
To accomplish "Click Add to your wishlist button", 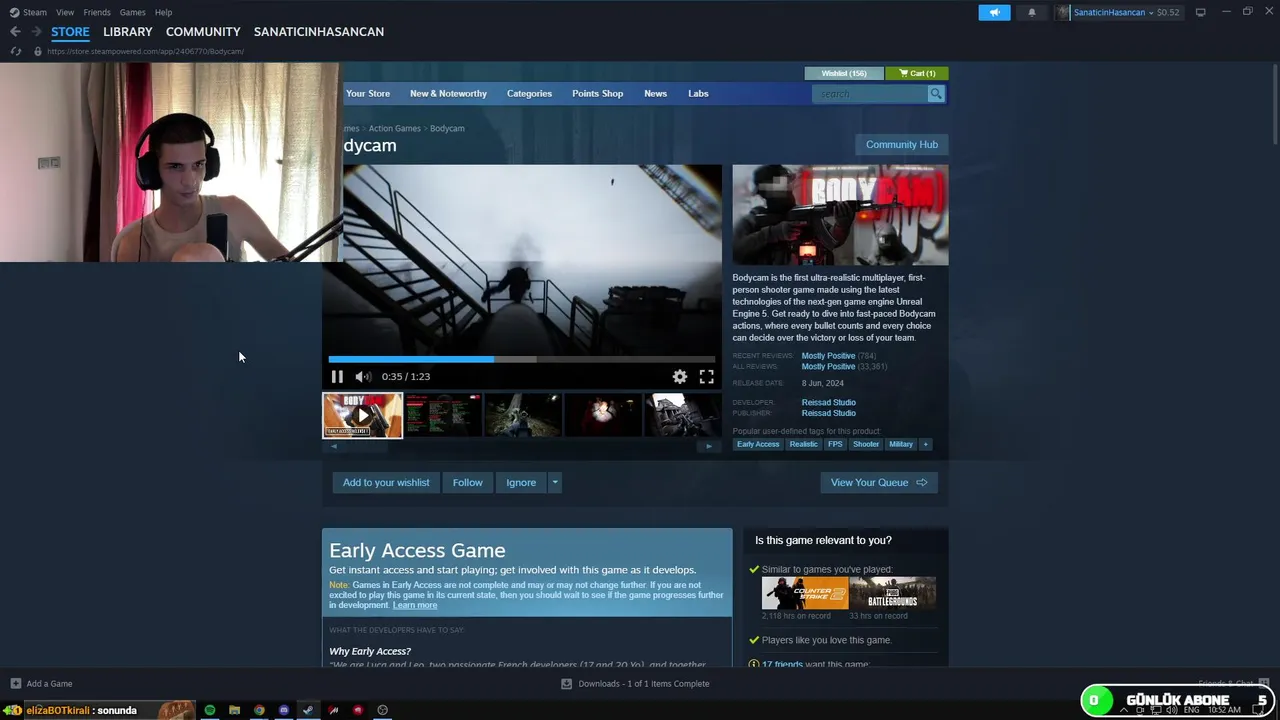I will click(x=386, y=483).
